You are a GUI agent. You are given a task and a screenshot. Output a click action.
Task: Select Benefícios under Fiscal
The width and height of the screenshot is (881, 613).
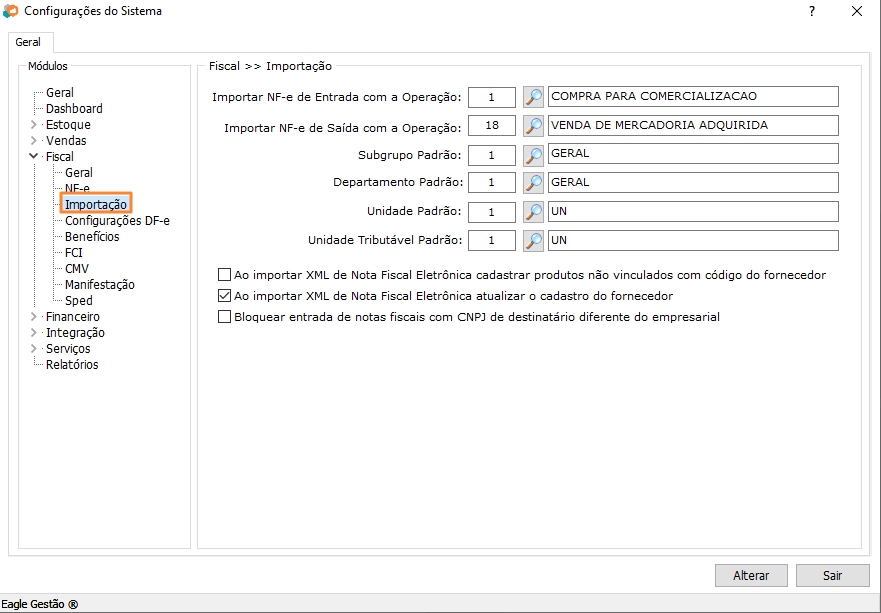[92, 237]
